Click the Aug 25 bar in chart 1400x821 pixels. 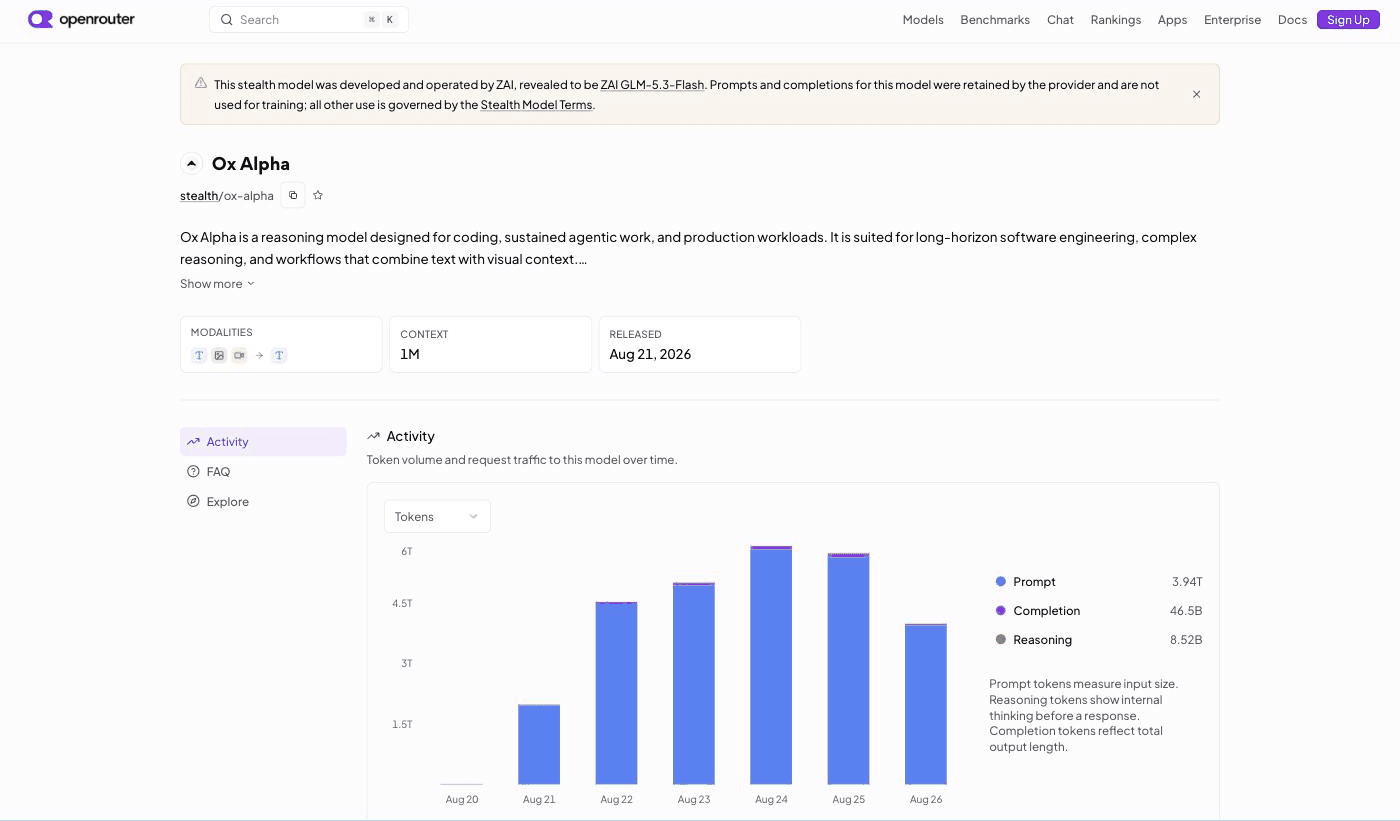click(x=848, y=668)
